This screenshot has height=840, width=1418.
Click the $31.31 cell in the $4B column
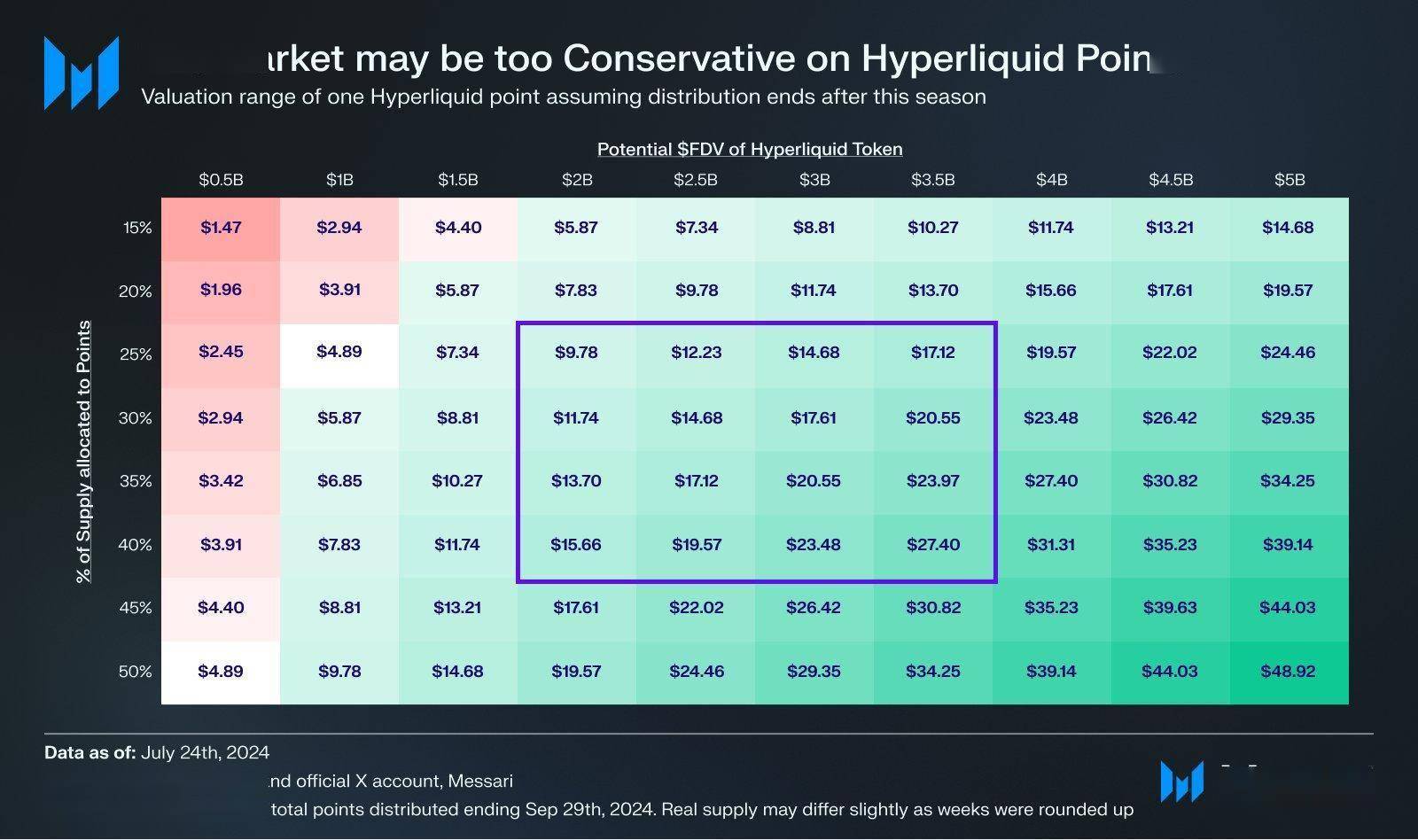tap(1051, 545)
